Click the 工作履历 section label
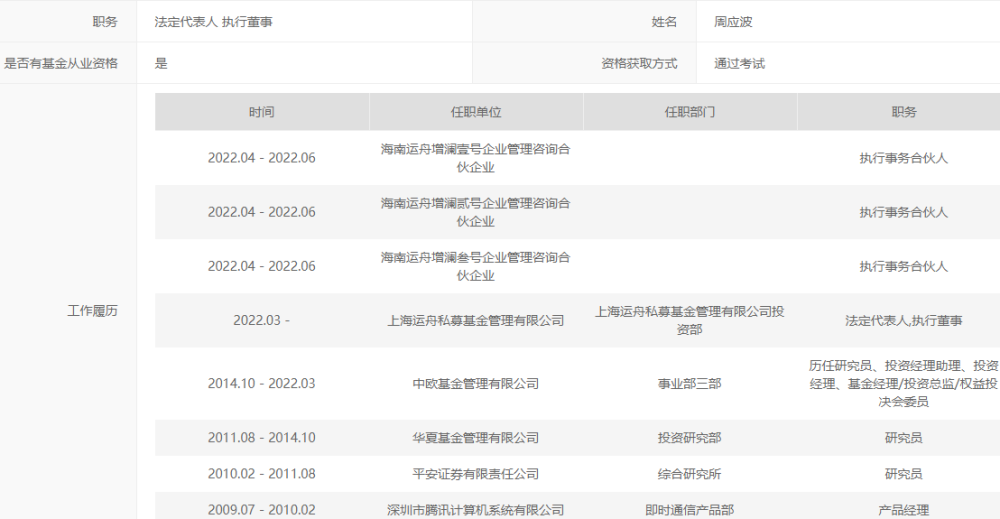 [92, 311]
